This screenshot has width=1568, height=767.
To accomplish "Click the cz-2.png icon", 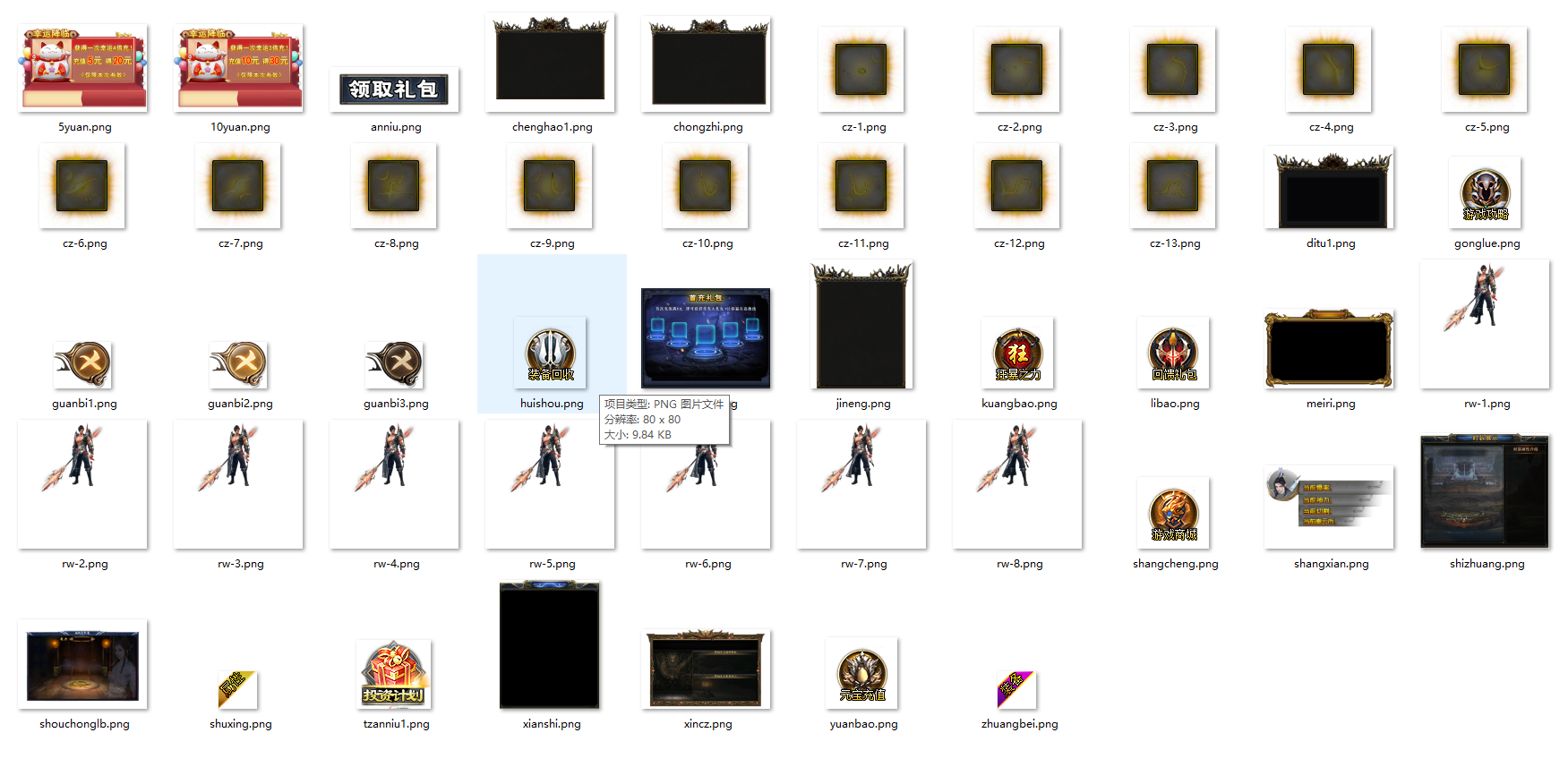I will point(1017,70).
